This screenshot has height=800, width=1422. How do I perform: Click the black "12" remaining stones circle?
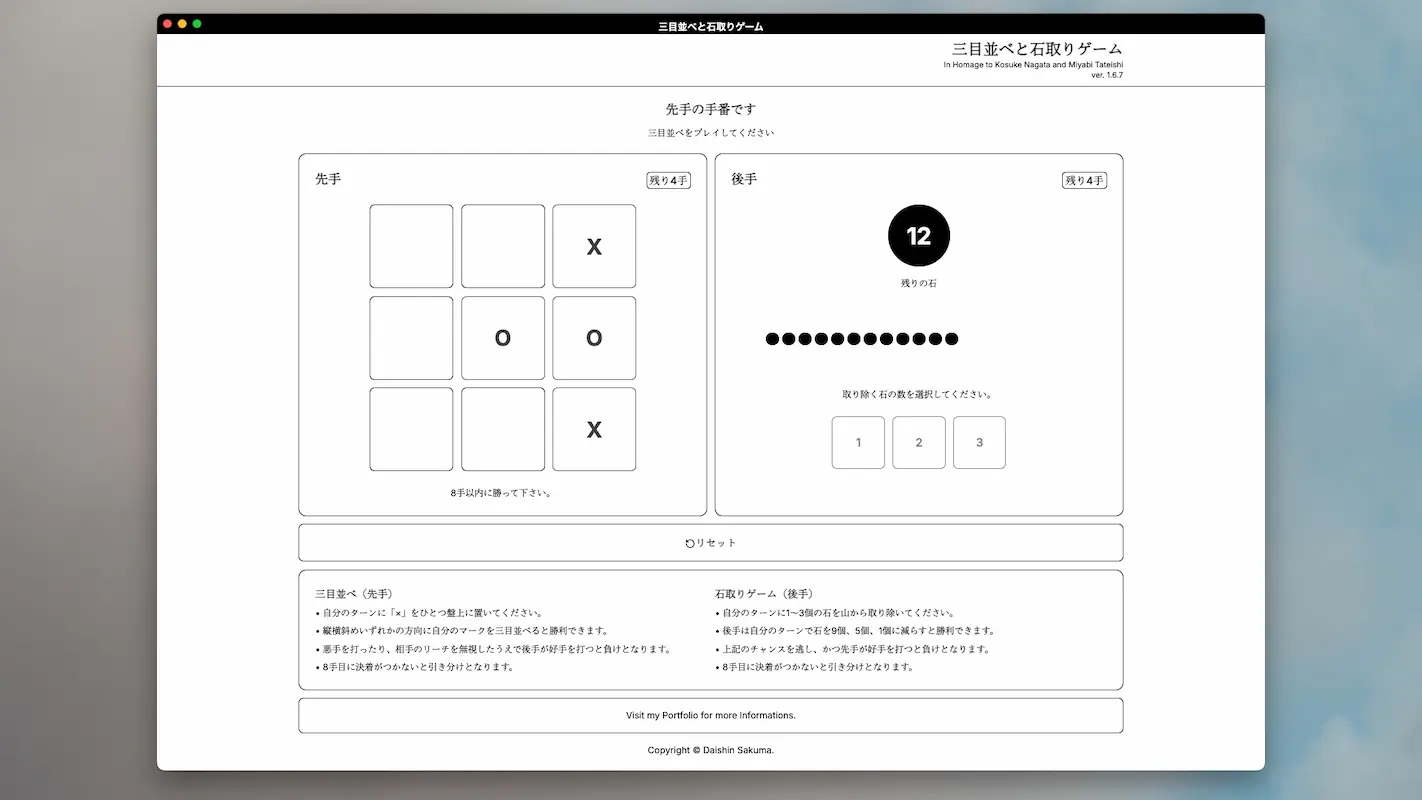[x=918, y=235]
